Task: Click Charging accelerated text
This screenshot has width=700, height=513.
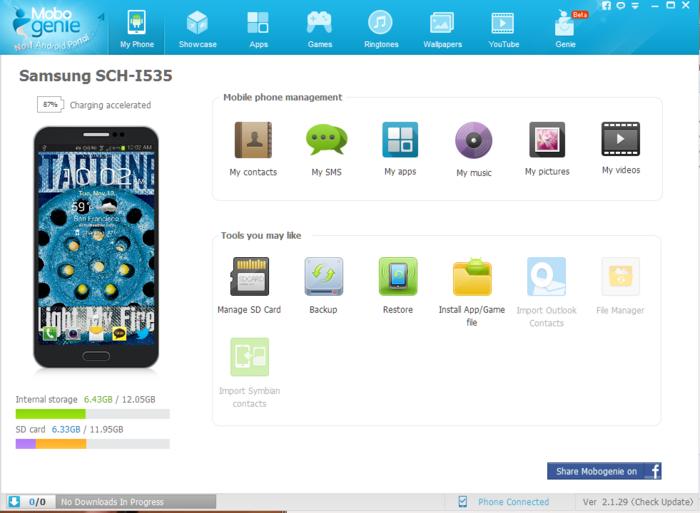Action: tap(110, 105)
